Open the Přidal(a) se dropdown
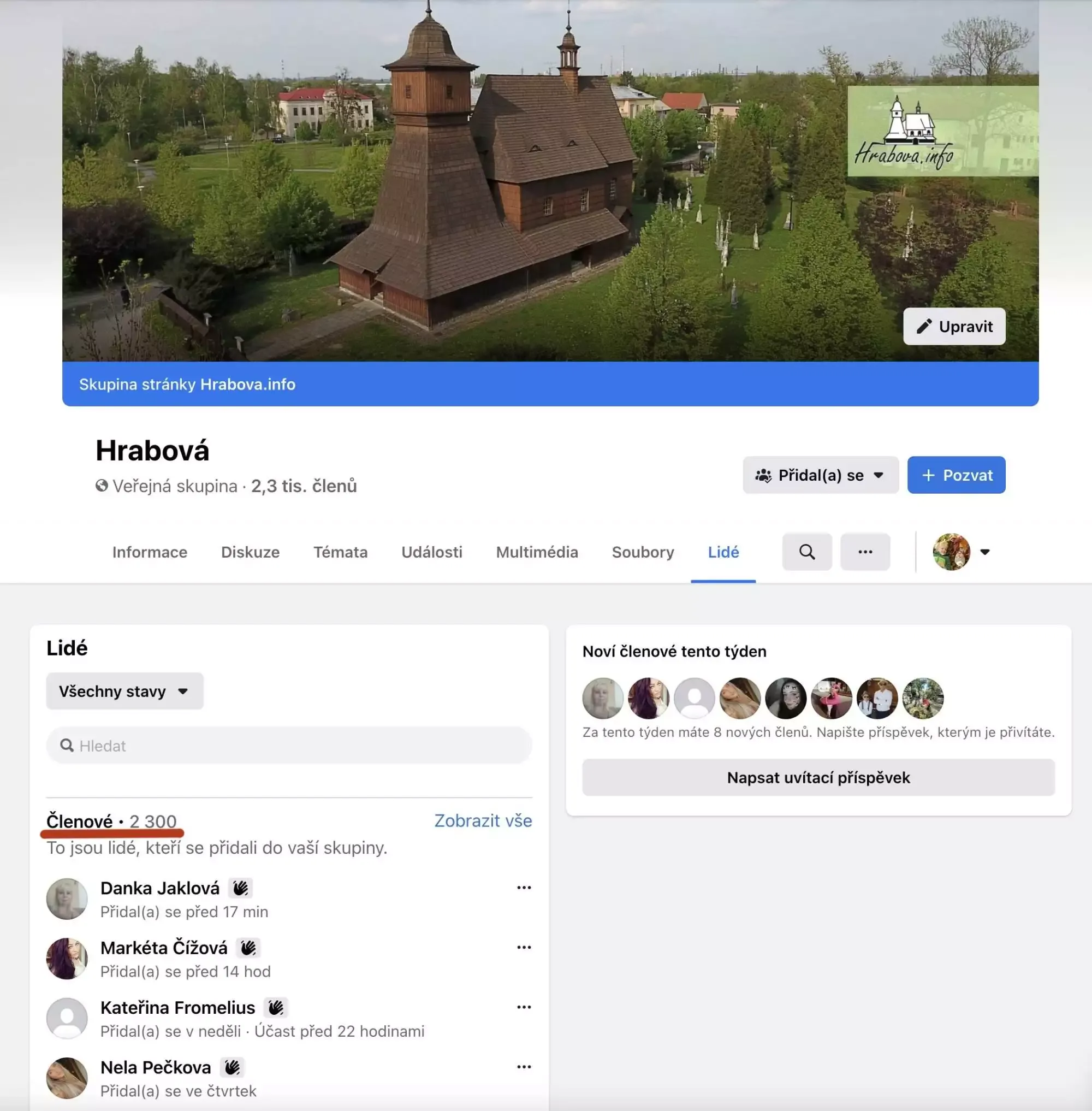Screen dimensions: 1092x1111 click(x=820, y=475)
